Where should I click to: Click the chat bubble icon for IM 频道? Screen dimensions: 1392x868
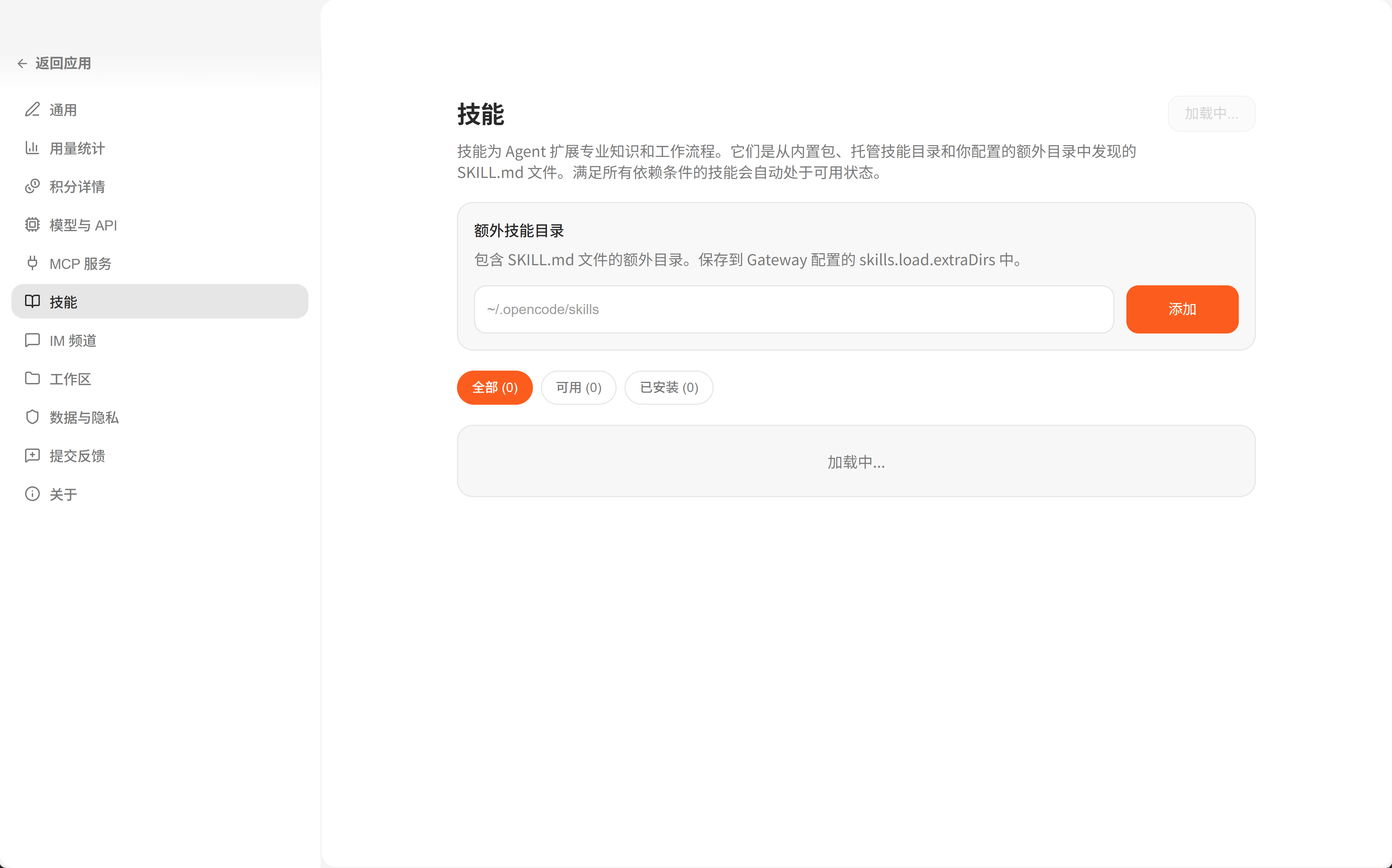32,340
